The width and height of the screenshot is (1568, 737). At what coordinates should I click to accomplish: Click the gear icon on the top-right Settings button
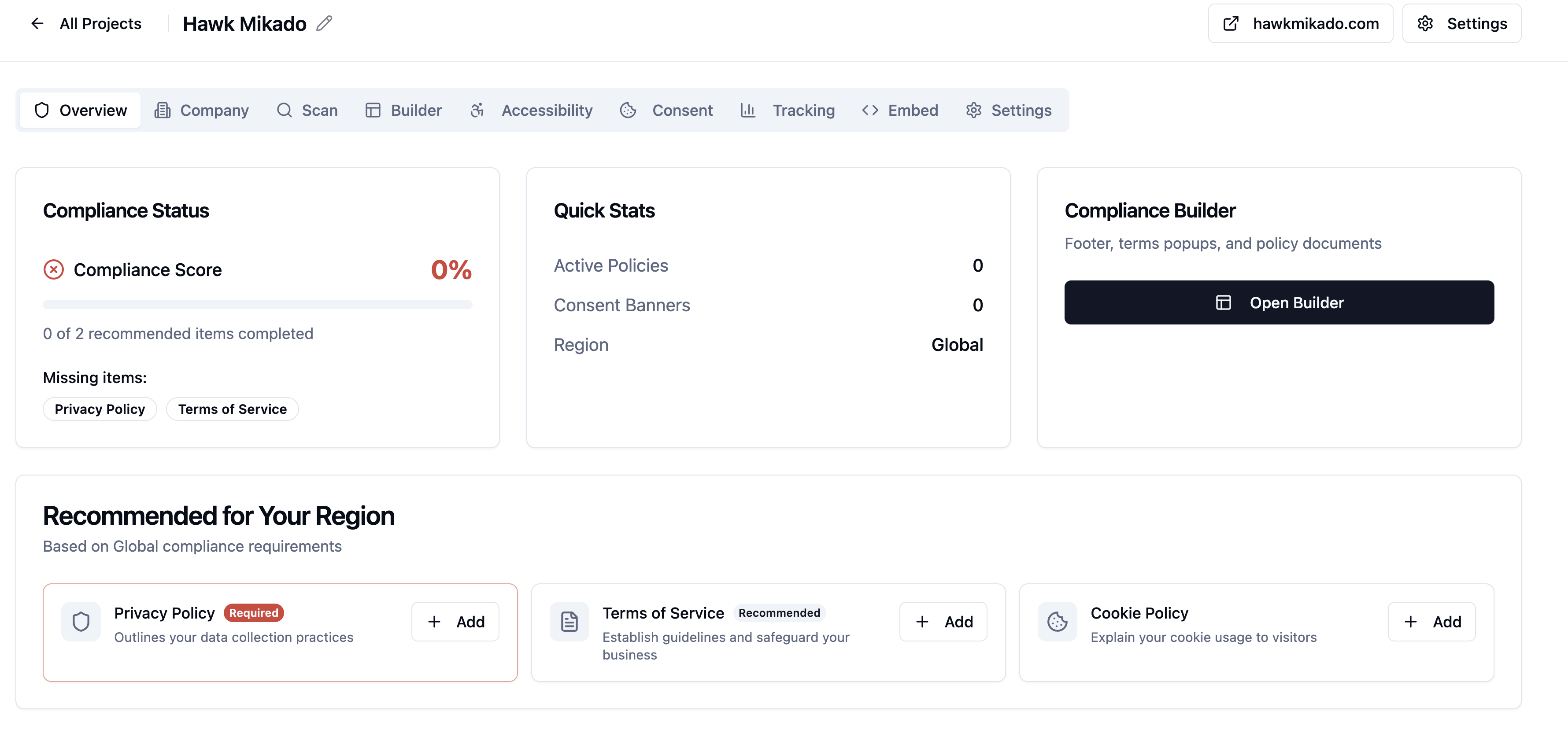click(x=1425, y=23)
